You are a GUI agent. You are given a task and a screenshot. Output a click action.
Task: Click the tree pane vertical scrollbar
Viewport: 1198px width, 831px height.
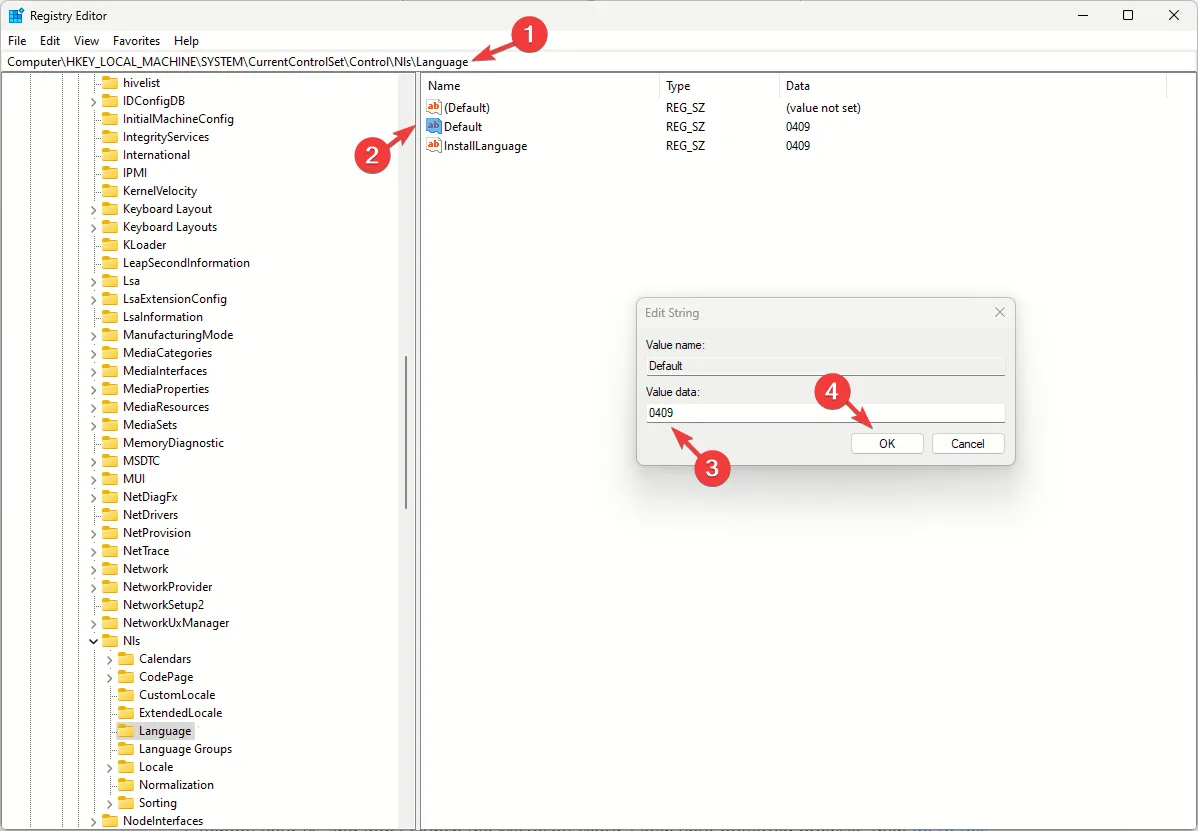tap(406, 433)
